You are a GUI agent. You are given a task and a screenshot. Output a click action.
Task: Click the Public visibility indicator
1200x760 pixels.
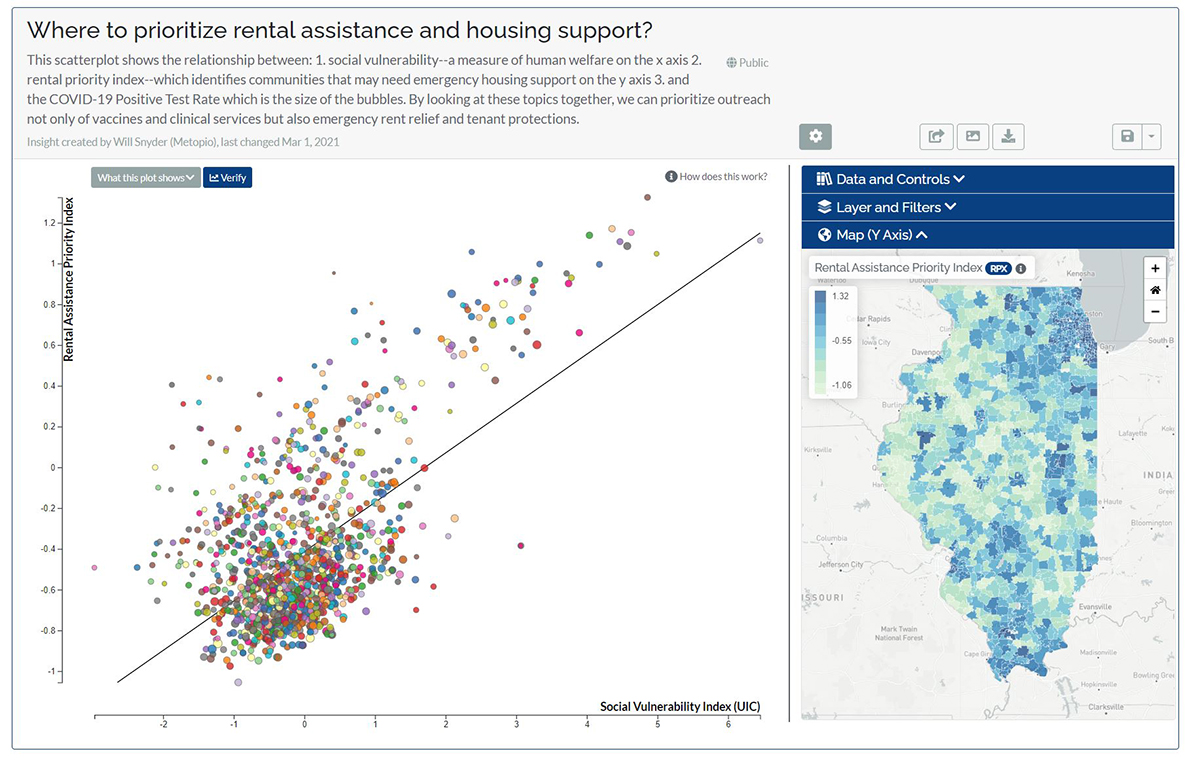point(747,63)
